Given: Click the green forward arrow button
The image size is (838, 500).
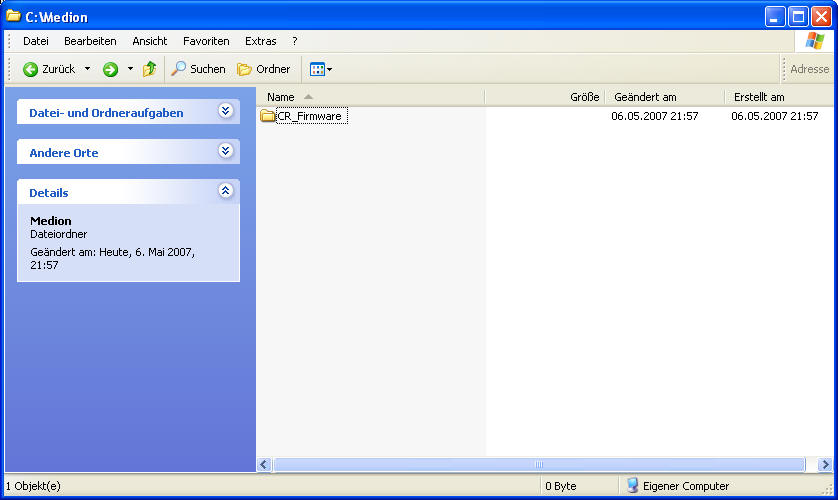Looking at the screenshot, I should click(x=111, y=69).
